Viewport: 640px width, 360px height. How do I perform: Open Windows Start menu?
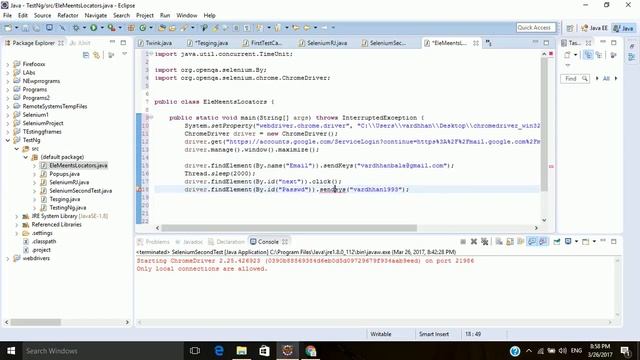(x=11, y=351)
